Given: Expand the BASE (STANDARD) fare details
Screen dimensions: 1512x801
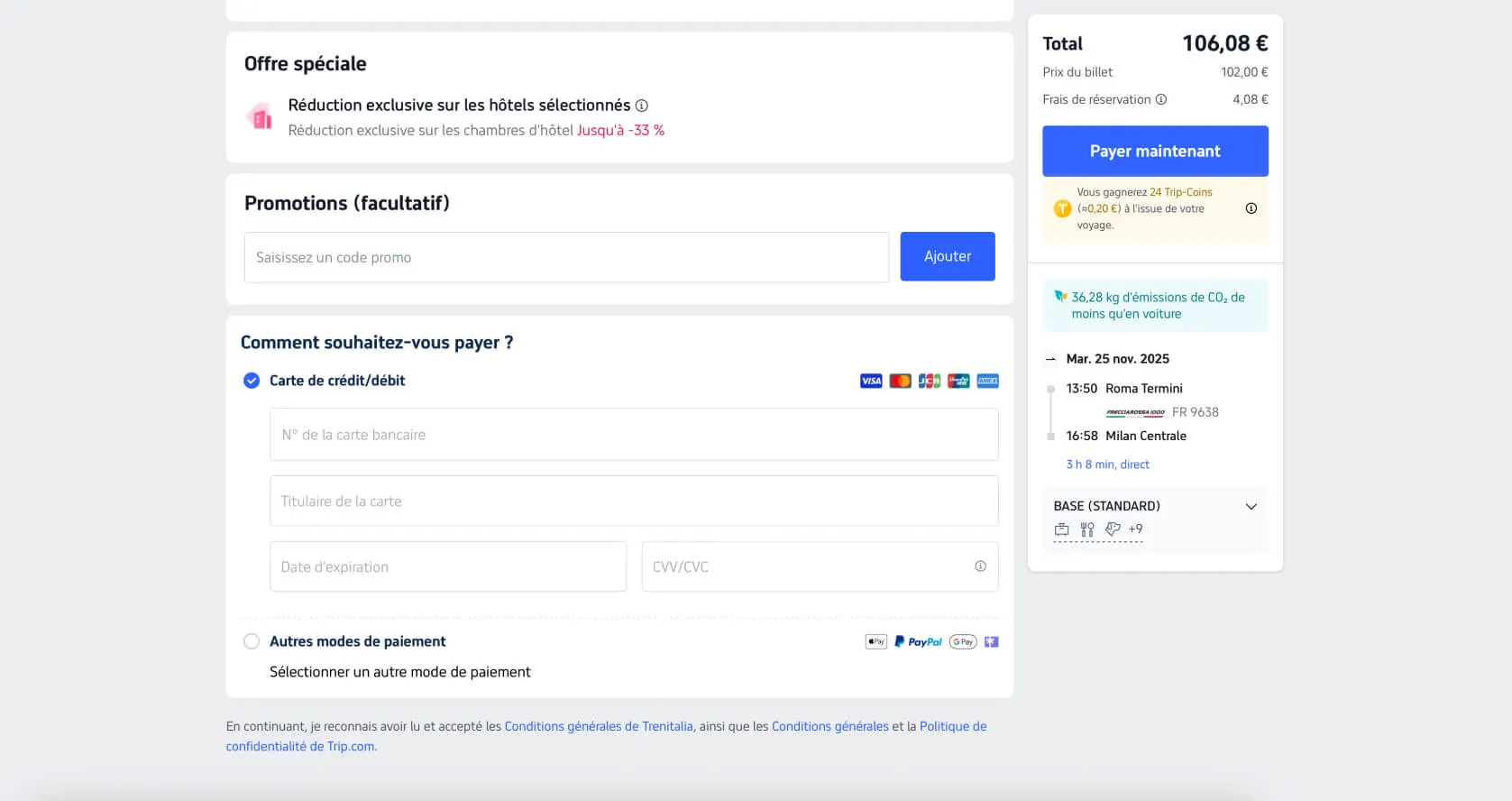Looking at the screenshot, I should coord(1251,506).
